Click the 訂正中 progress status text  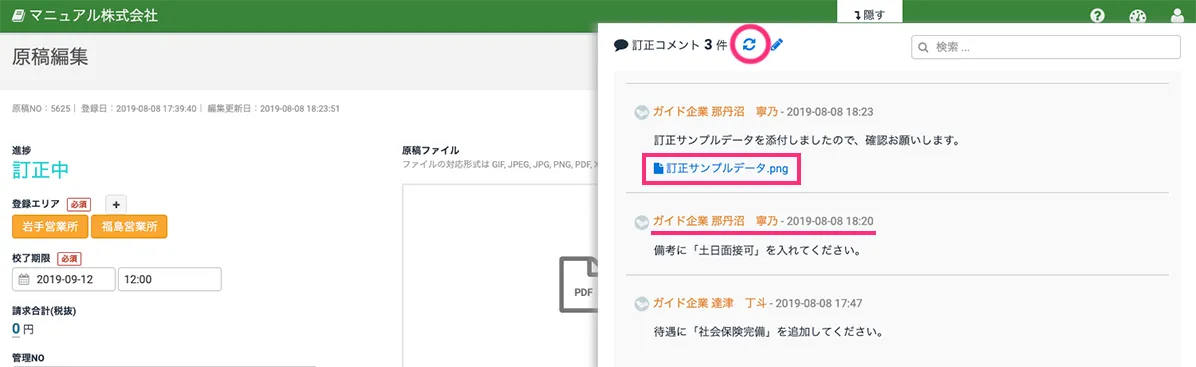tap(40, 169)
